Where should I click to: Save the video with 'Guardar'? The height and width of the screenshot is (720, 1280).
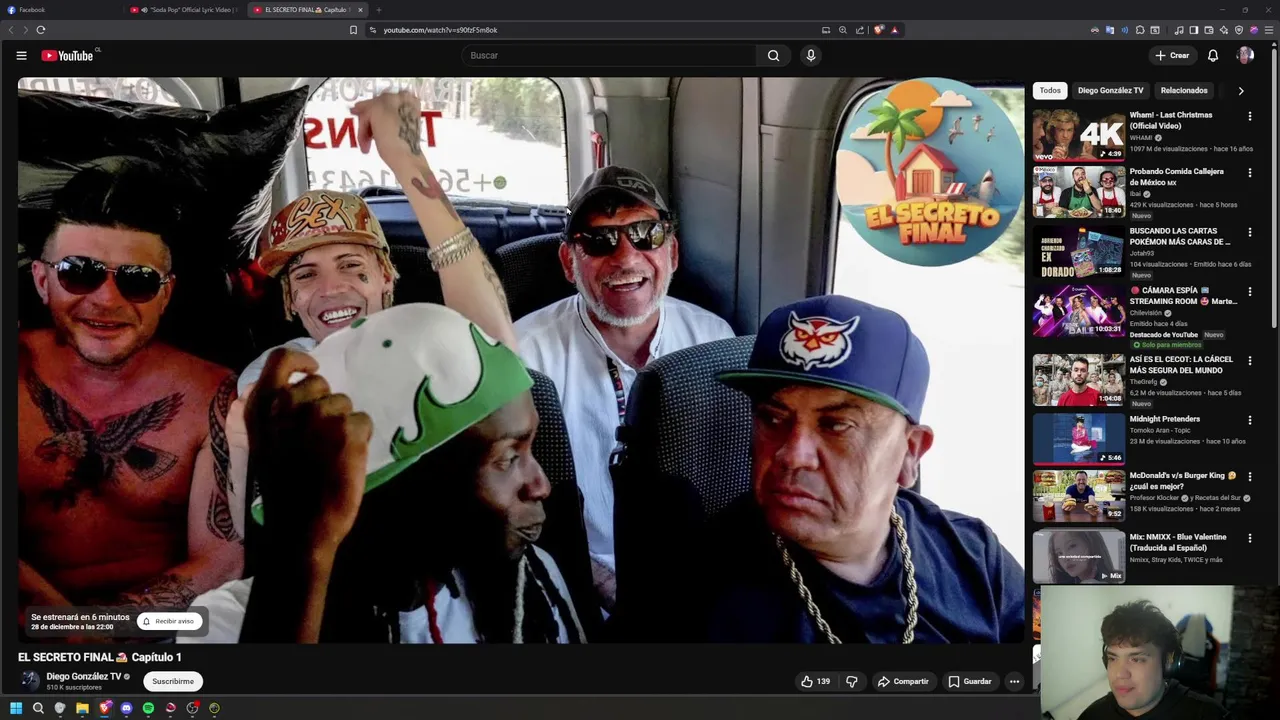tap(970, 682)
